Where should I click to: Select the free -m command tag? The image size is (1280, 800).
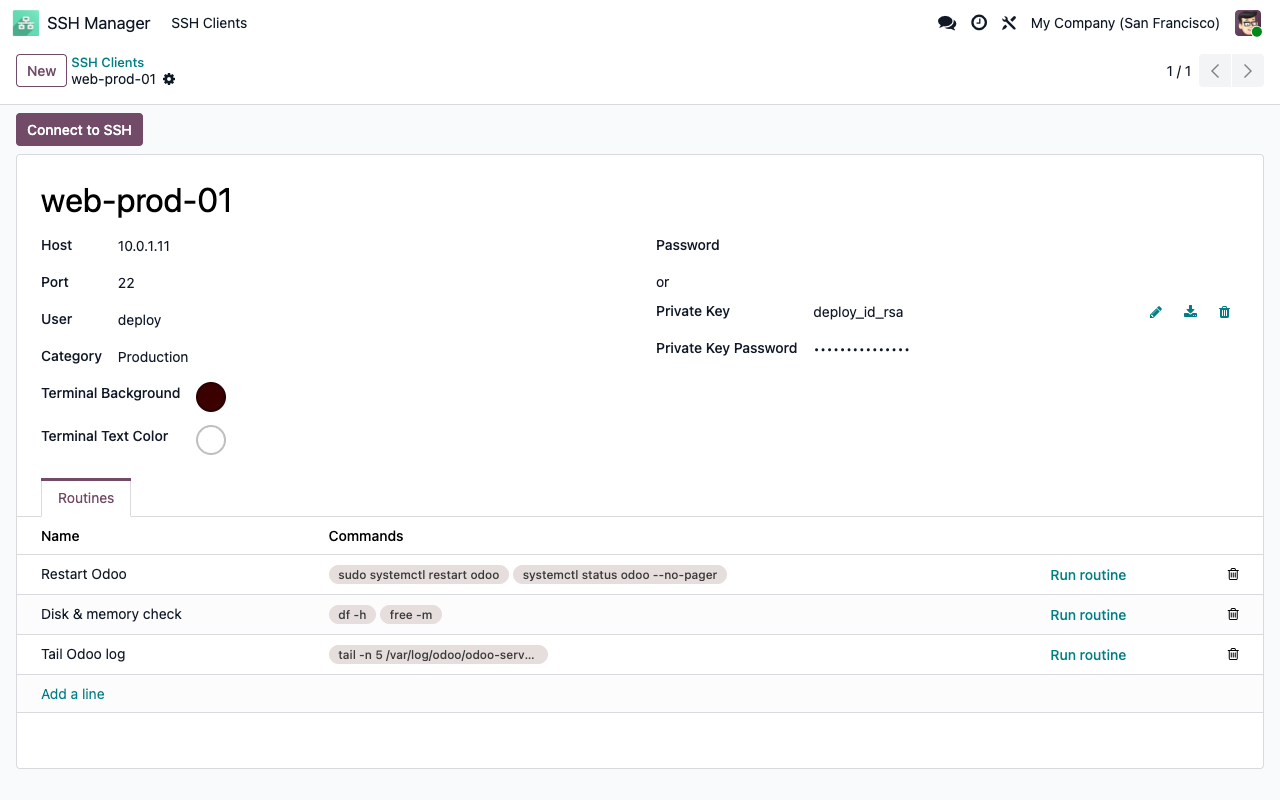pos(411,615)
